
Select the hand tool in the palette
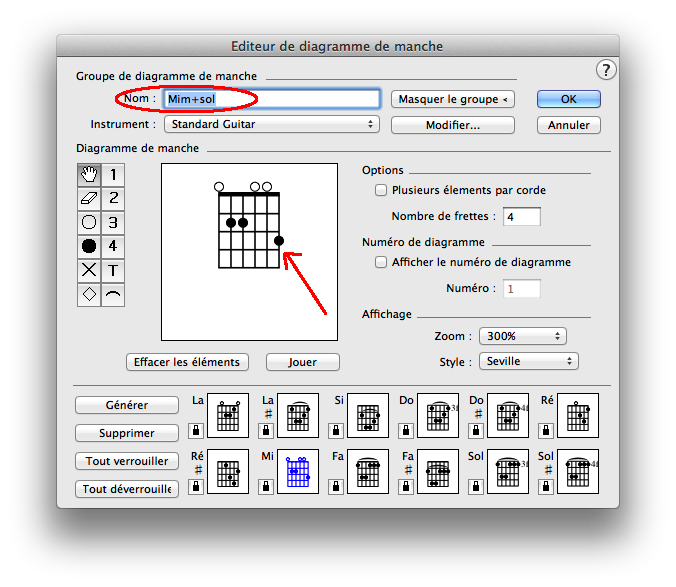(89, 175)
